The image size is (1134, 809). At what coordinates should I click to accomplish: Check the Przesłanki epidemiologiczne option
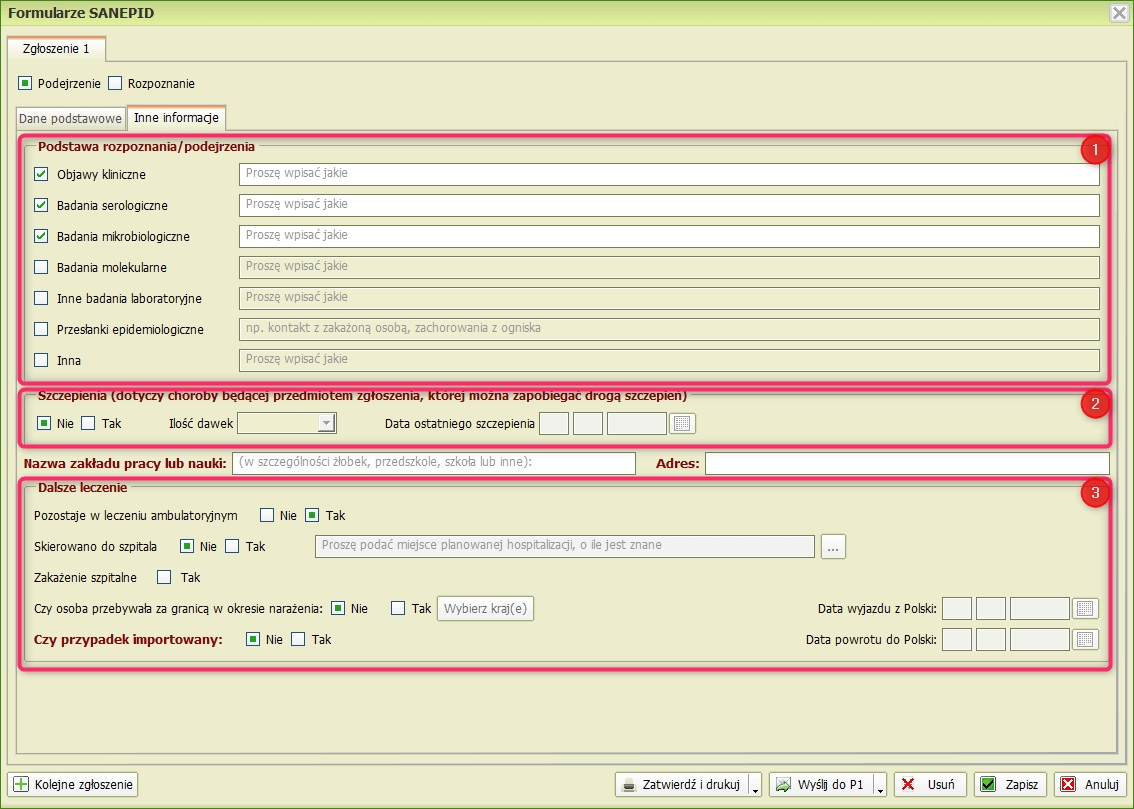point(41,329)
